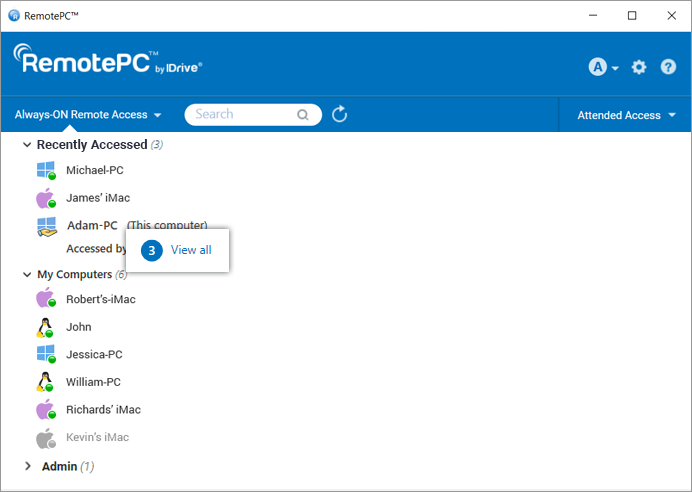Viewport: 692px width, 492px height.
Task: Select the Adam-PC entry
Action: coord(92,225)
